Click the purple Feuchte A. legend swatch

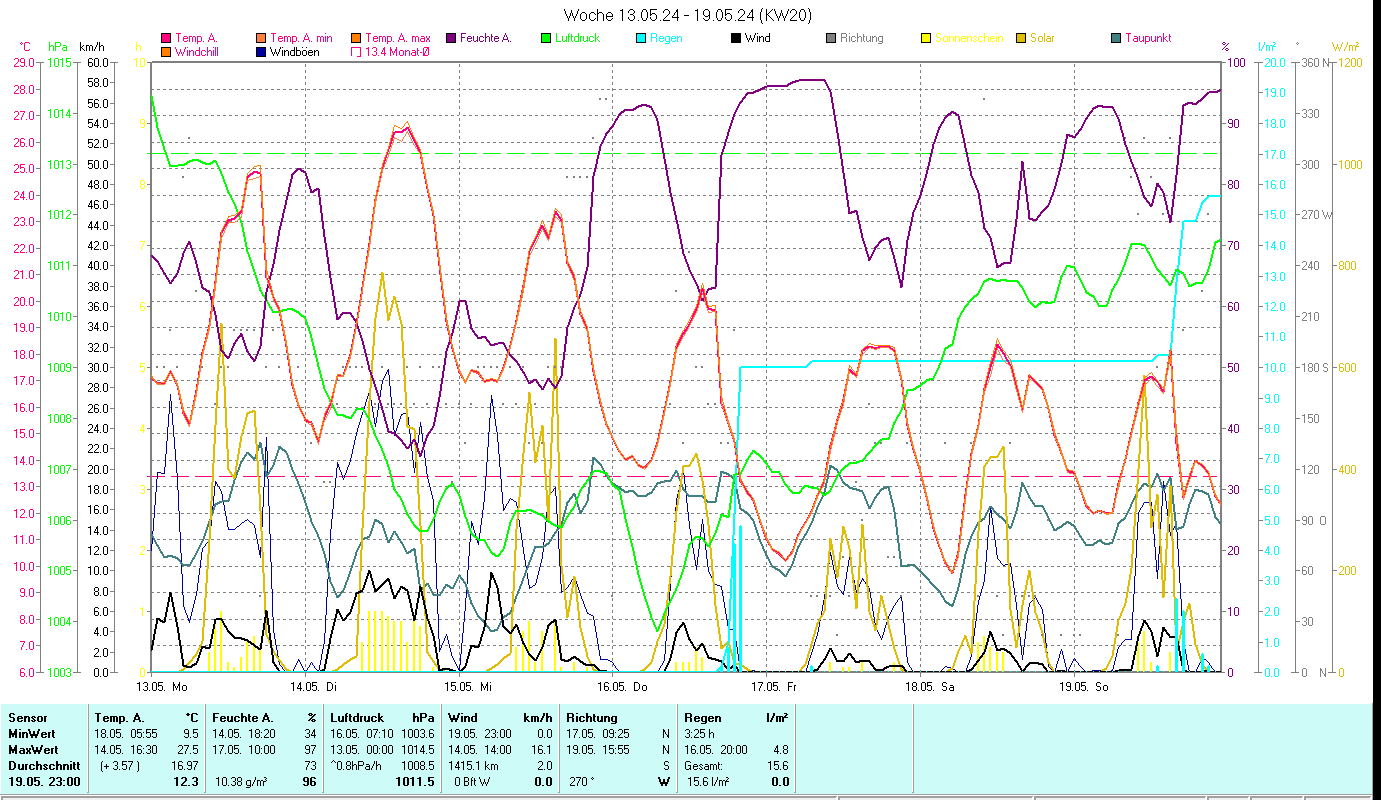[x=452, y=38]
